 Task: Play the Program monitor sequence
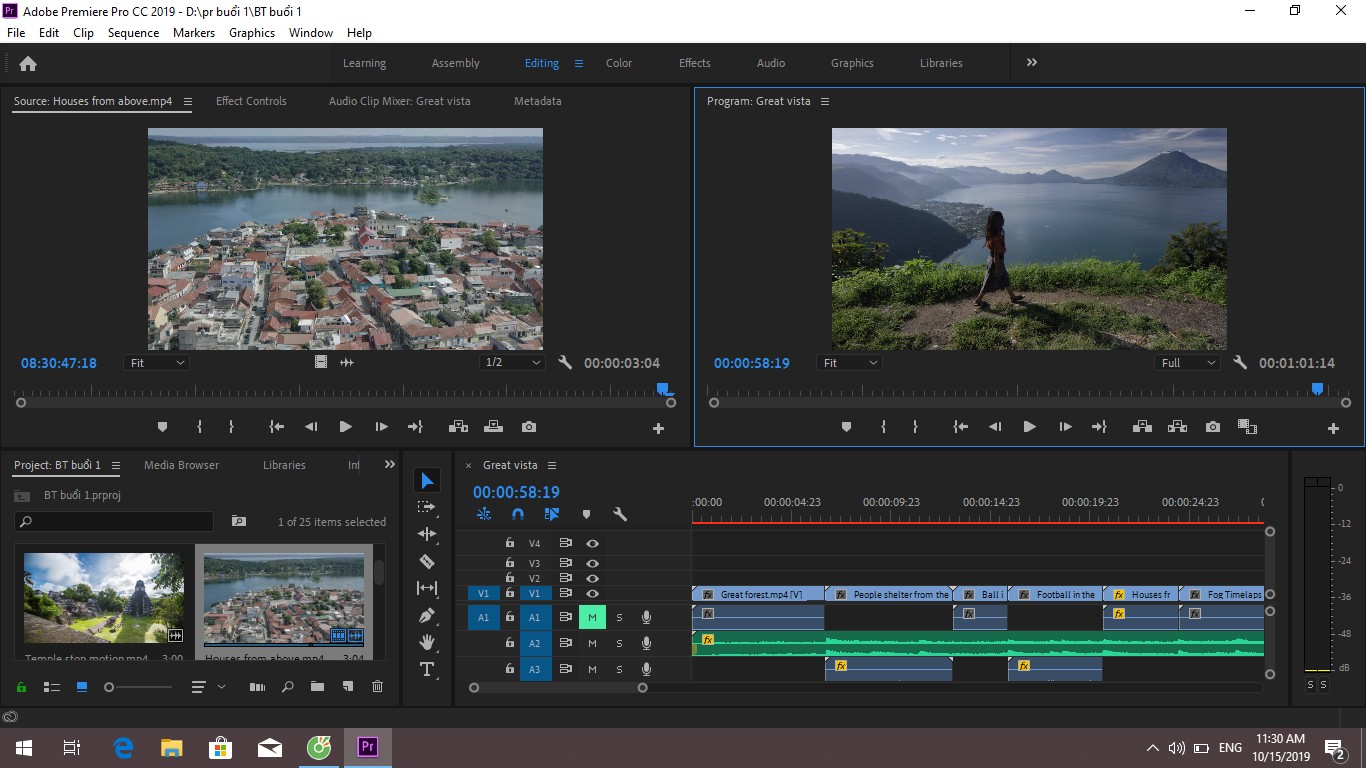point(1029,427)
